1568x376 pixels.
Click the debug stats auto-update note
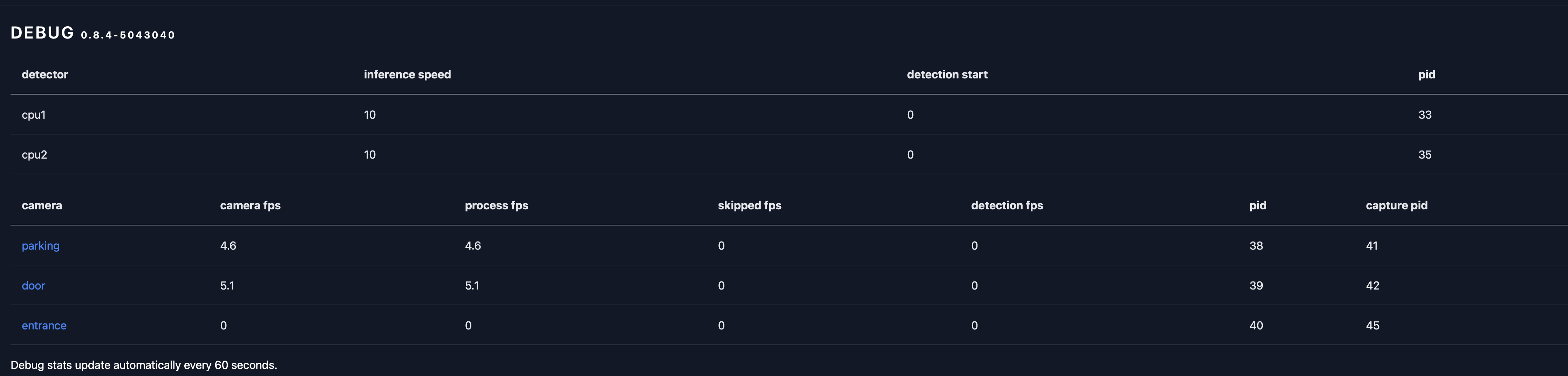(144, 365)
